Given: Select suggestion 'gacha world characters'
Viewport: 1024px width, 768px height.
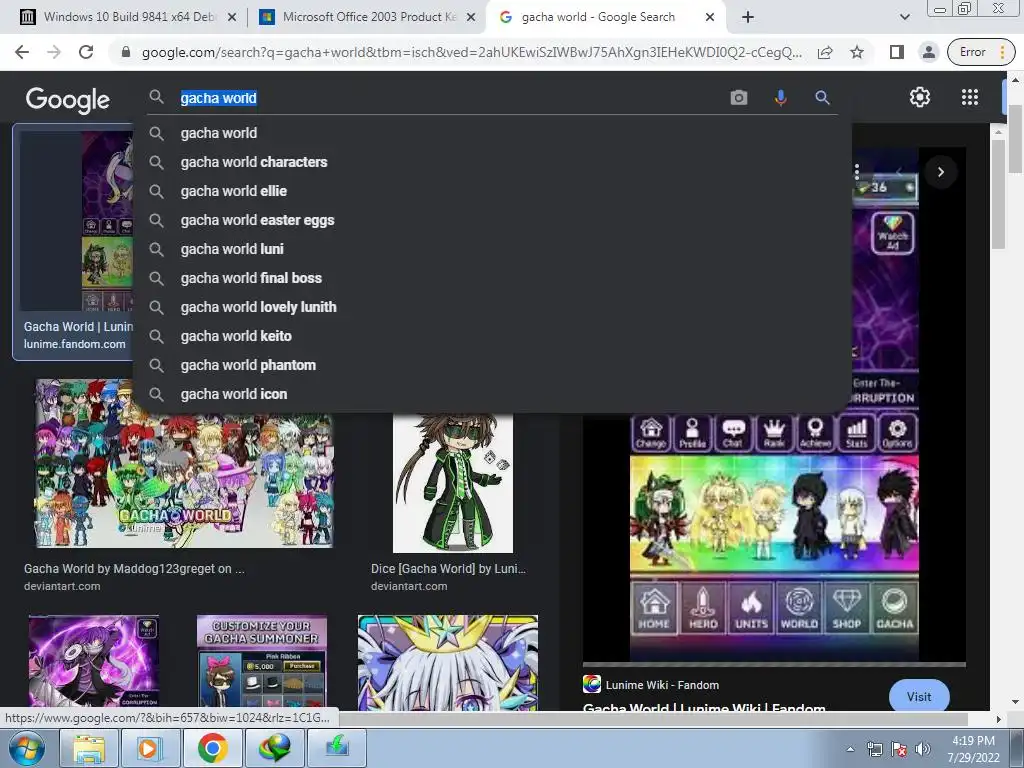Looking at the screenshot, I should (x=492, y=162).
